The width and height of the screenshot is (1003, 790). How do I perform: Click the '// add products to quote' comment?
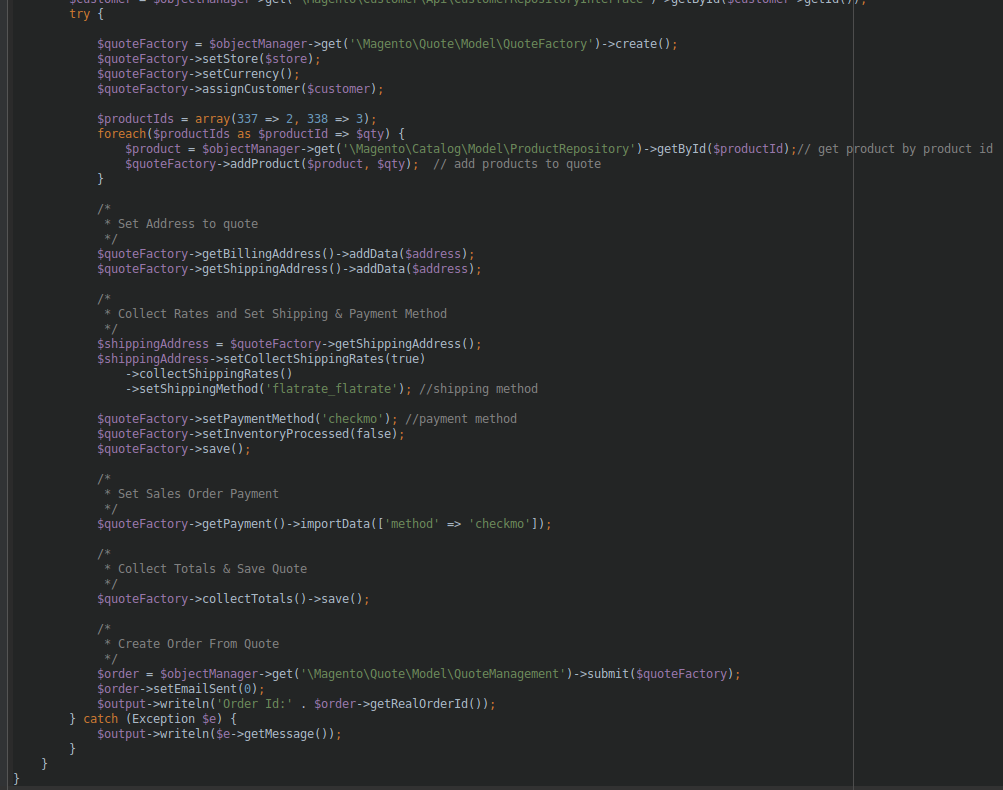tap(517, 164)
